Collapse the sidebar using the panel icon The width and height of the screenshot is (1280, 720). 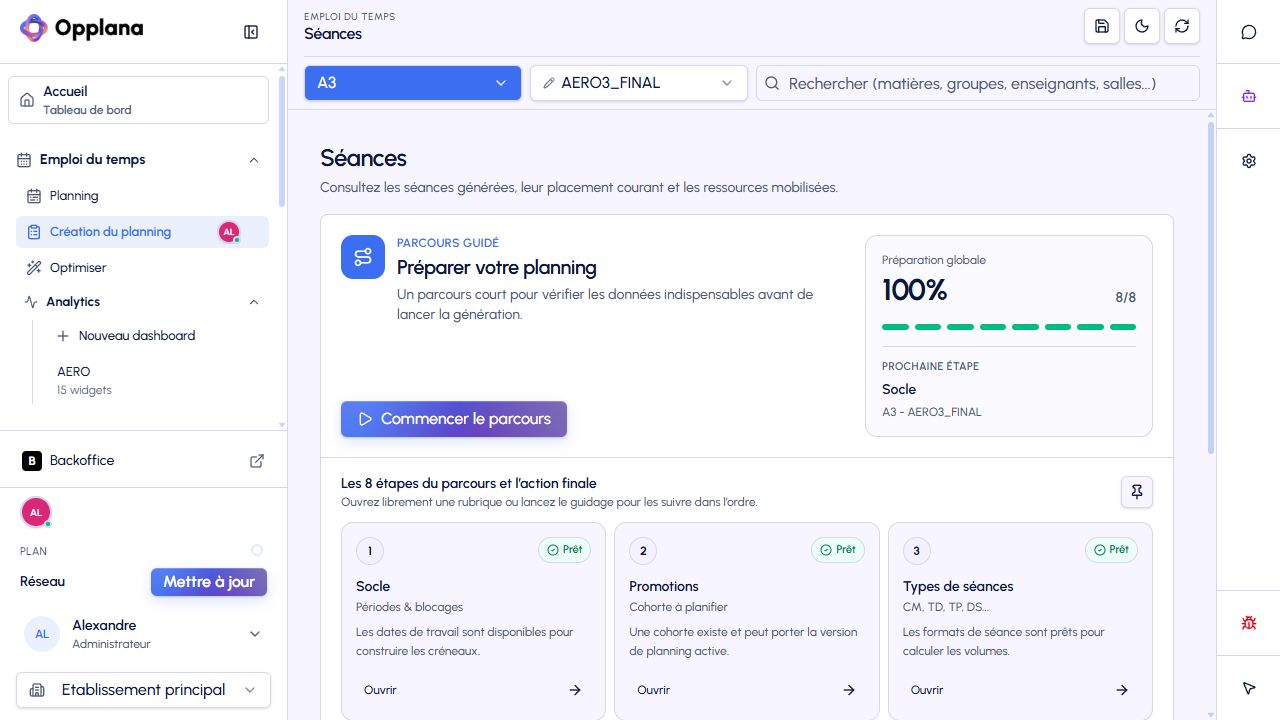click(251, 32)
